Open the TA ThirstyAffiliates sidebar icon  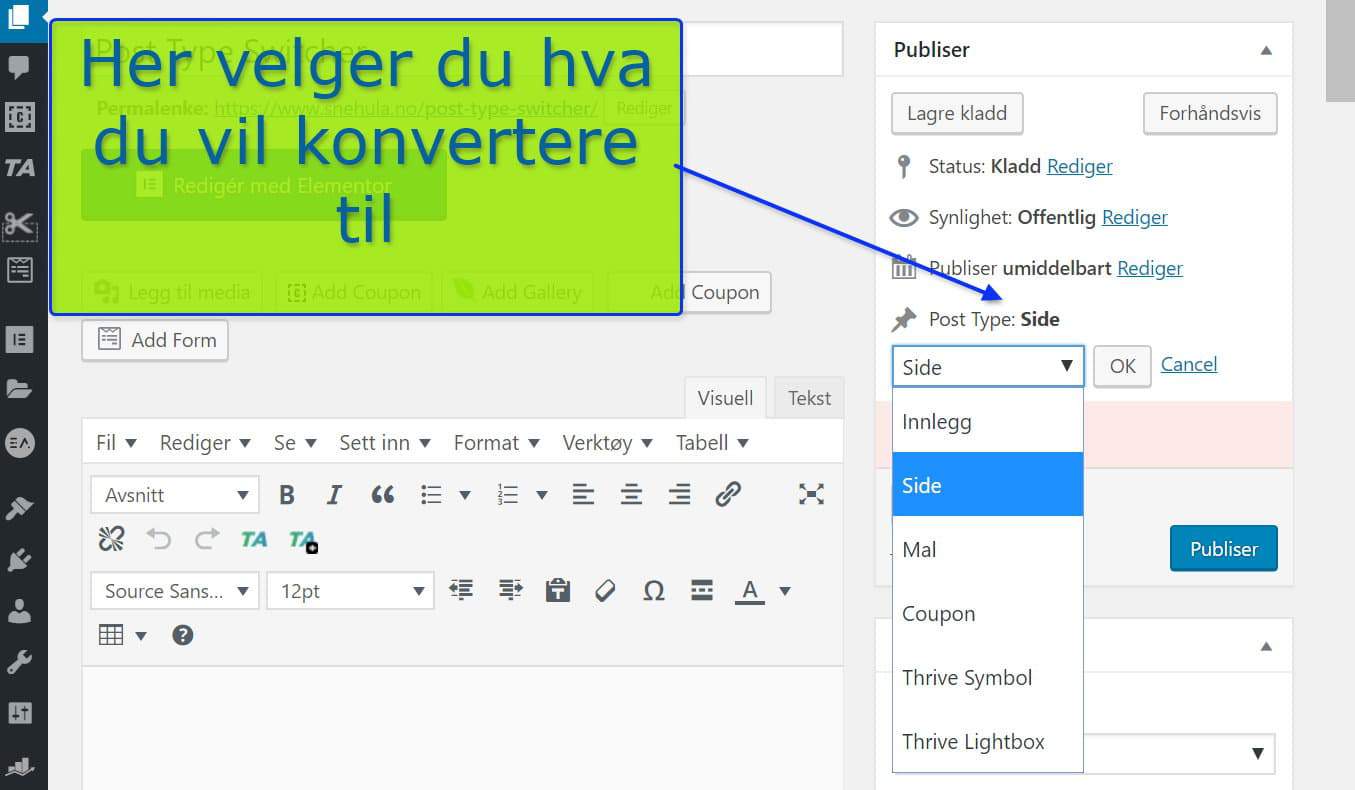tap(19, 168)
